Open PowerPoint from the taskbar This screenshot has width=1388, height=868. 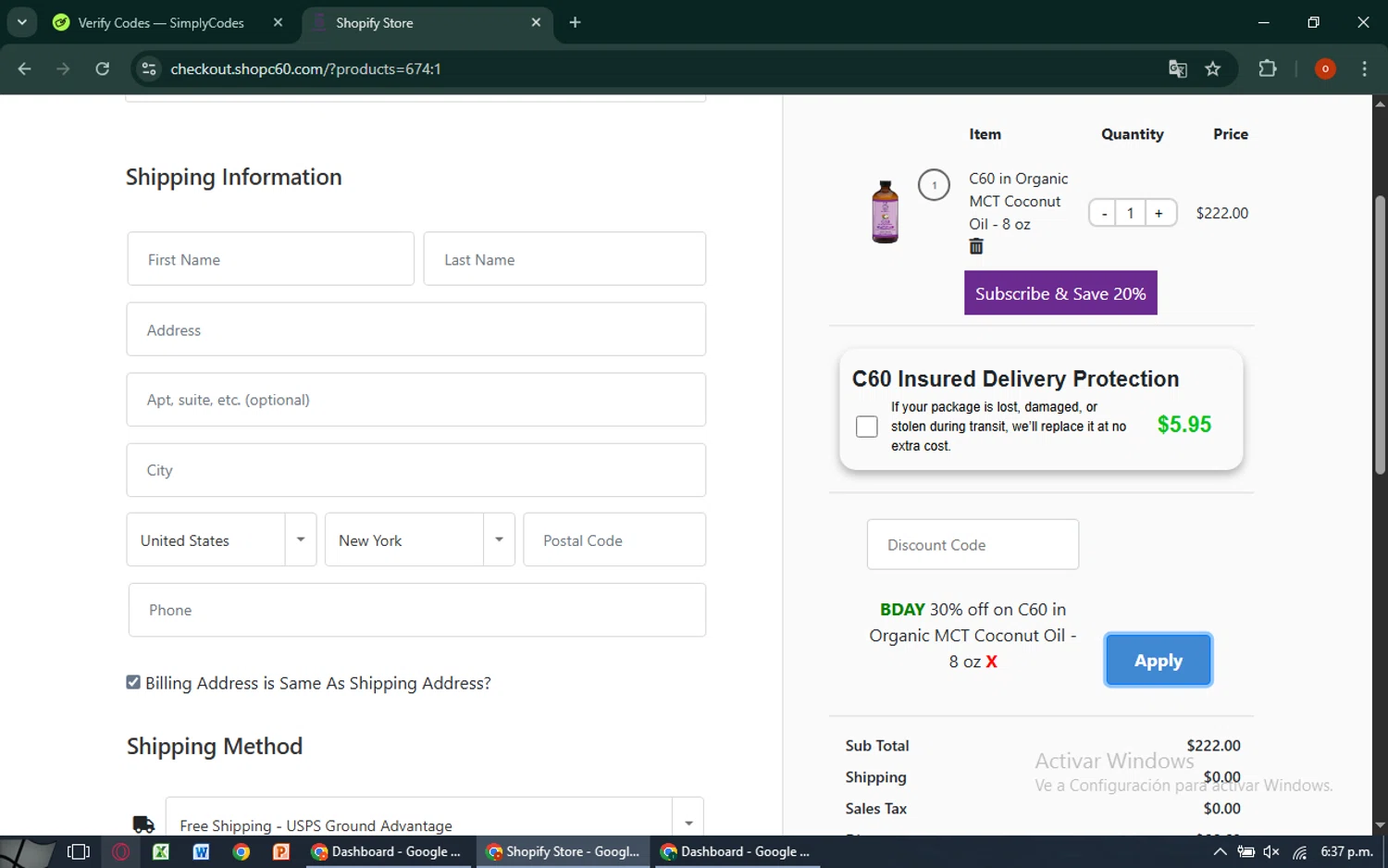(281, 851)
